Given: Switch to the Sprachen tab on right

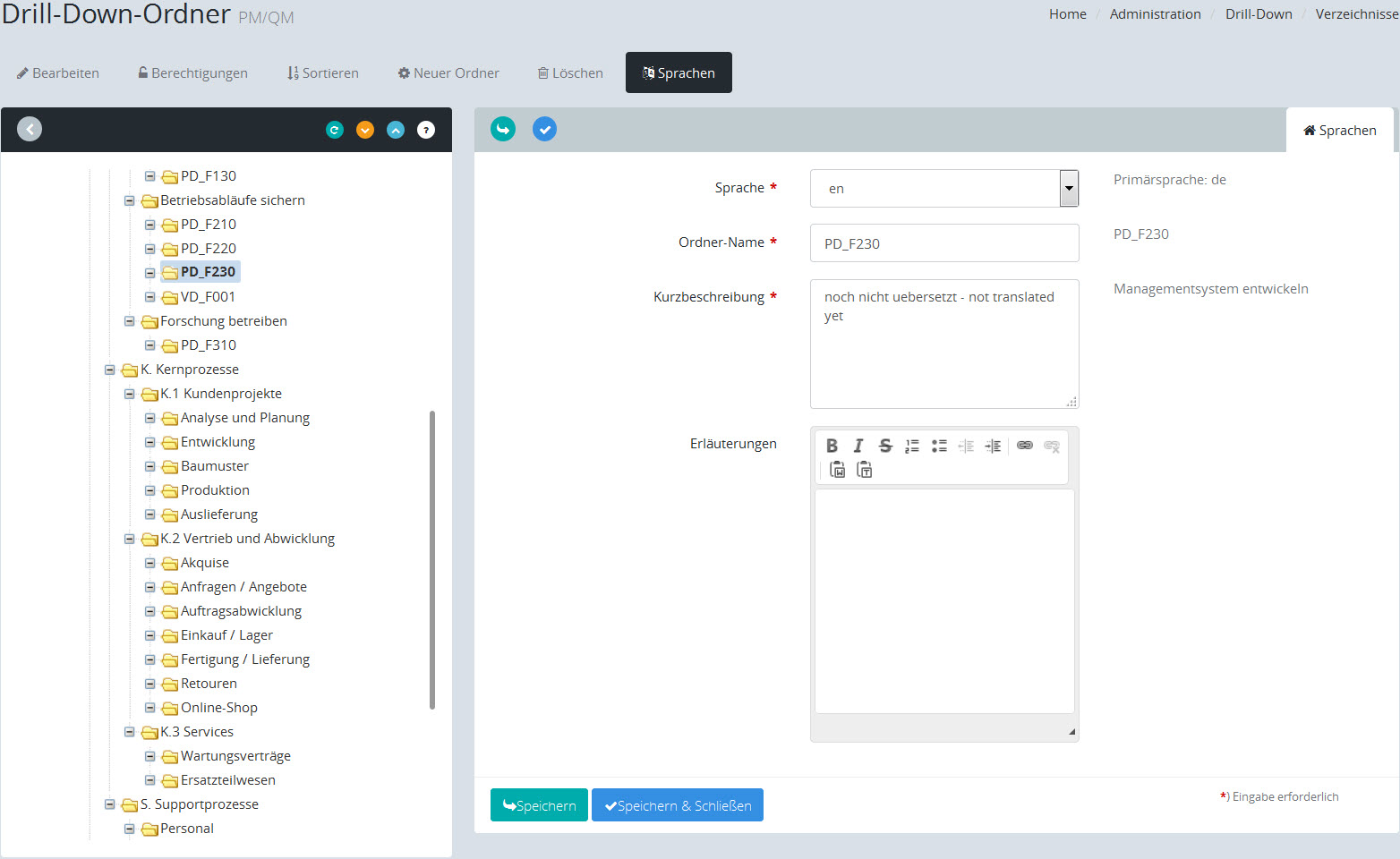Looking at the screenshot, I should pos(1339,131).
